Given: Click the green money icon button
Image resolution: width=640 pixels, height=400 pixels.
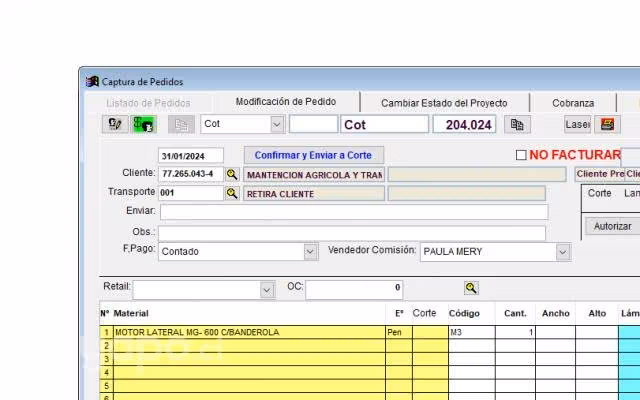Looking at the screenshot, I should [143, 124].
